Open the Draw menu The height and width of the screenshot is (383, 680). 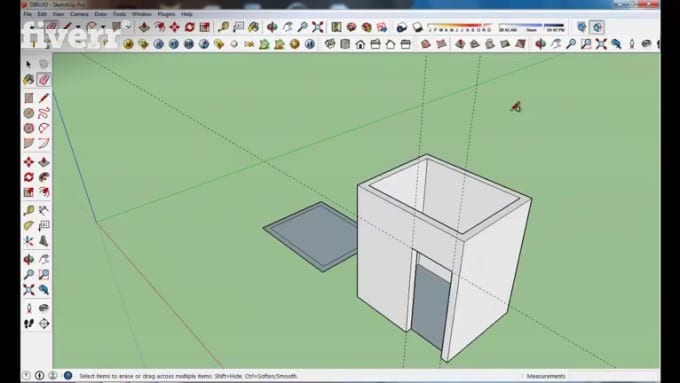101,14
